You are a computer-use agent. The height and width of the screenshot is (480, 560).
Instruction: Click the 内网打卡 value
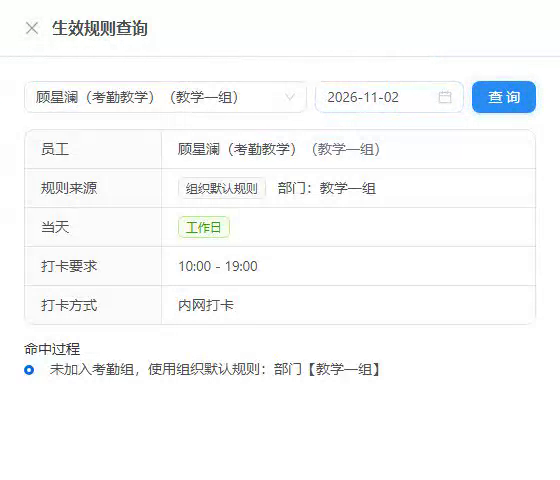click(206, 305)
